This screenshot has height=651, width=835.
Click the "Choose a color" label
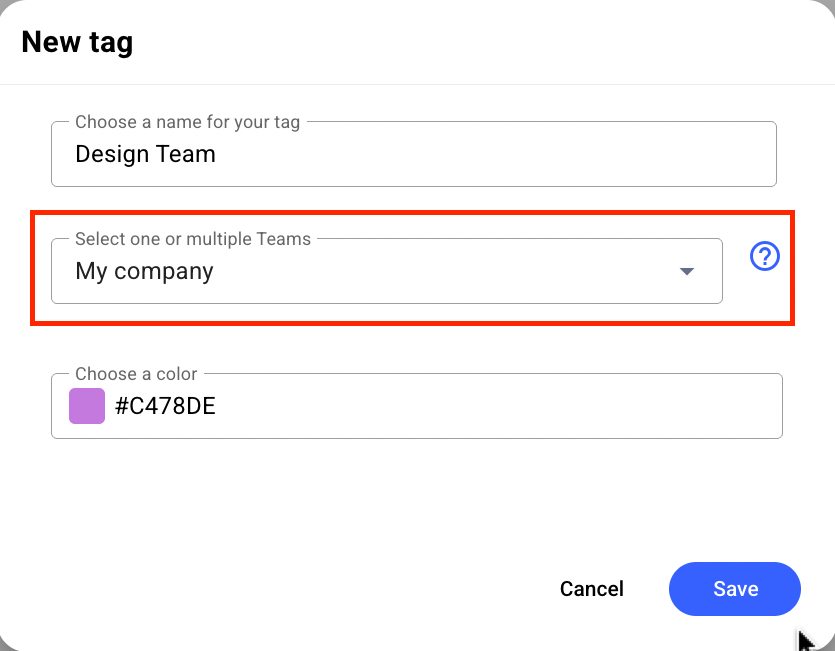[x=136, y=374]
